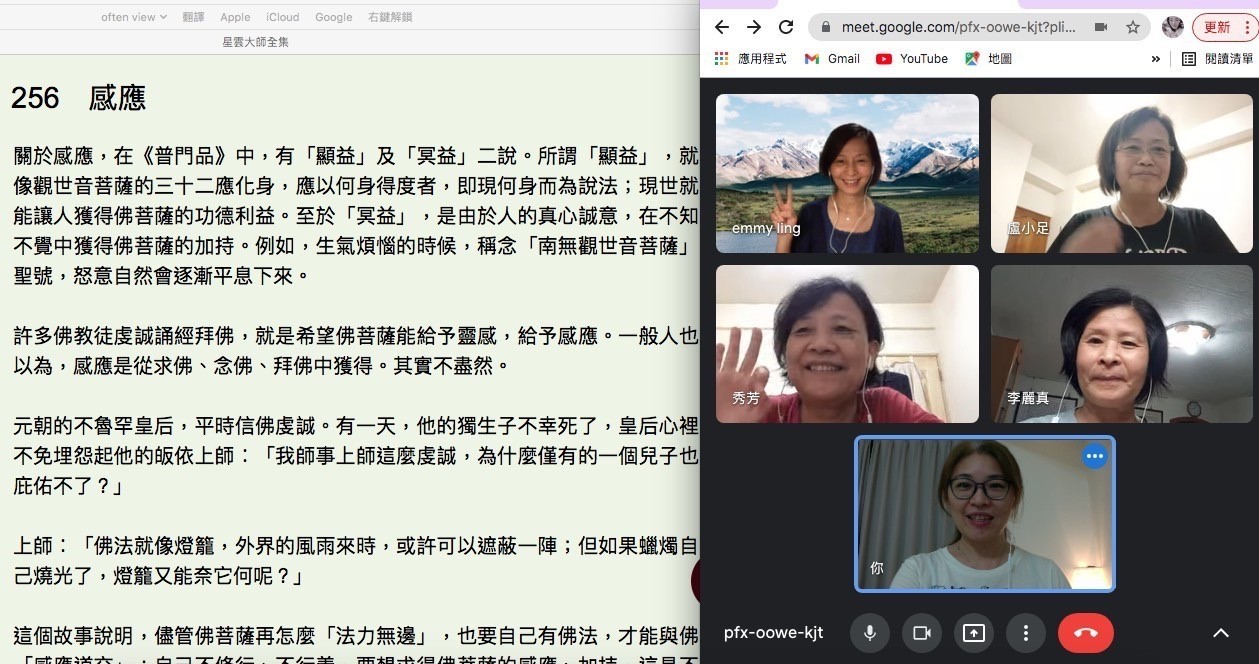Open the three-dot more options menu in call bar
Viewport: 1259px width, 664px height.
1025,633
